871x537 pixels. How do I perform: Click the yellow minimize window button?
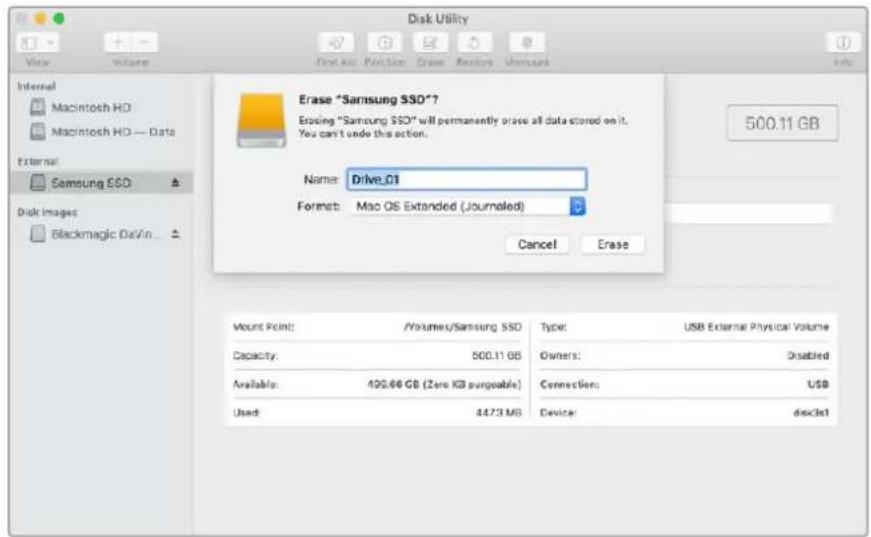coord(40,19)
